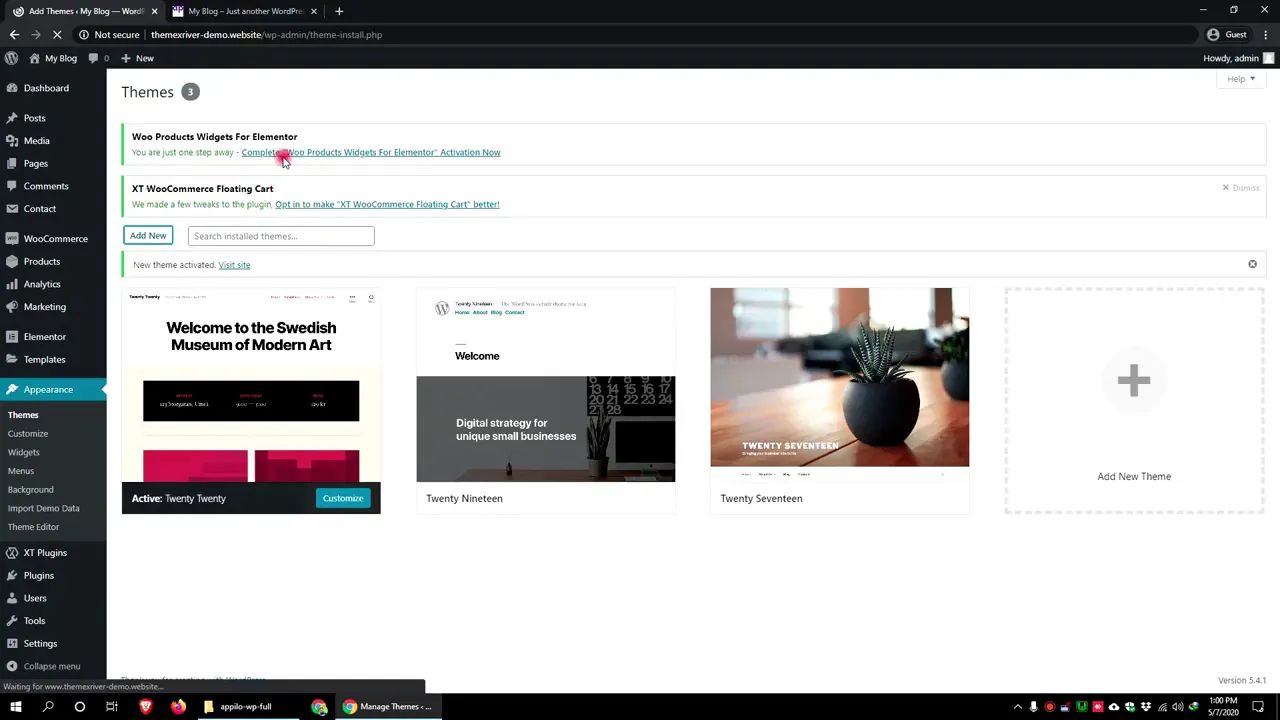
Task: Open Howdy, admin account menu
Action: (1239, 58)
